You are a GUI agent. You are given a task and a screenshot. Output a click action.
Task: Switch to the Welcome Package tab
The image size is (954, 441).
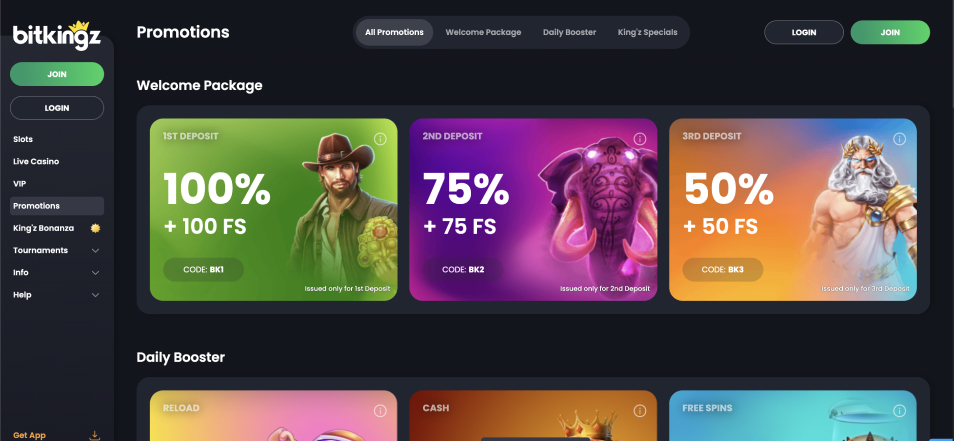pos(483,32)
